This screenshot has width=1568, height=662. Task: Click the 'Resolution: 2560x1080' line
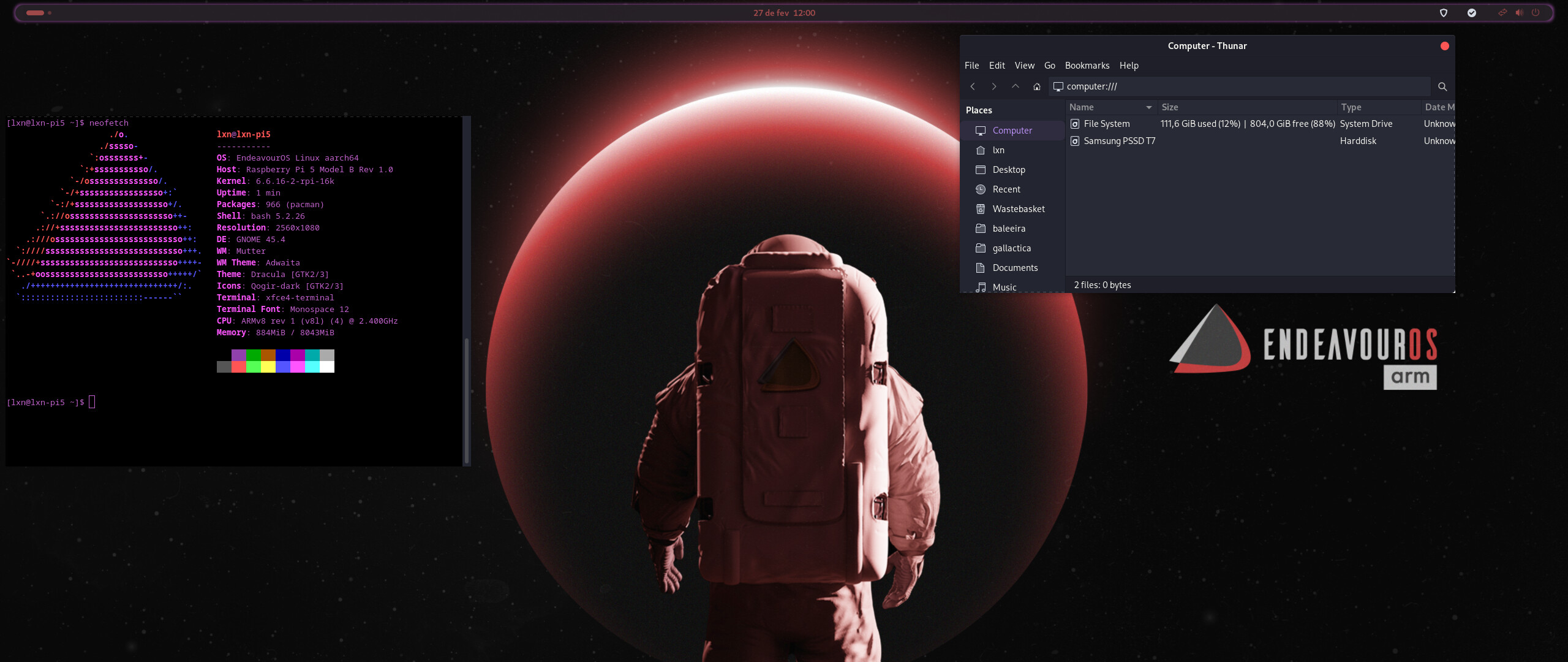coord(268,227)
